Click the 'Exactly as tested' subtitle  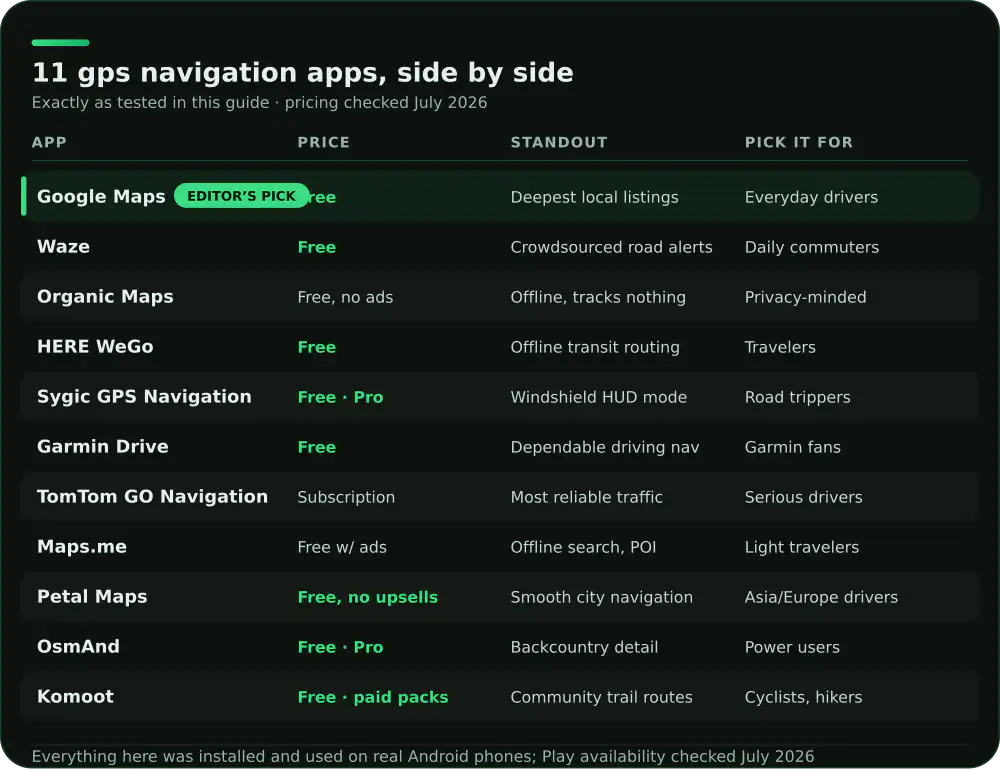pos(260,103)
